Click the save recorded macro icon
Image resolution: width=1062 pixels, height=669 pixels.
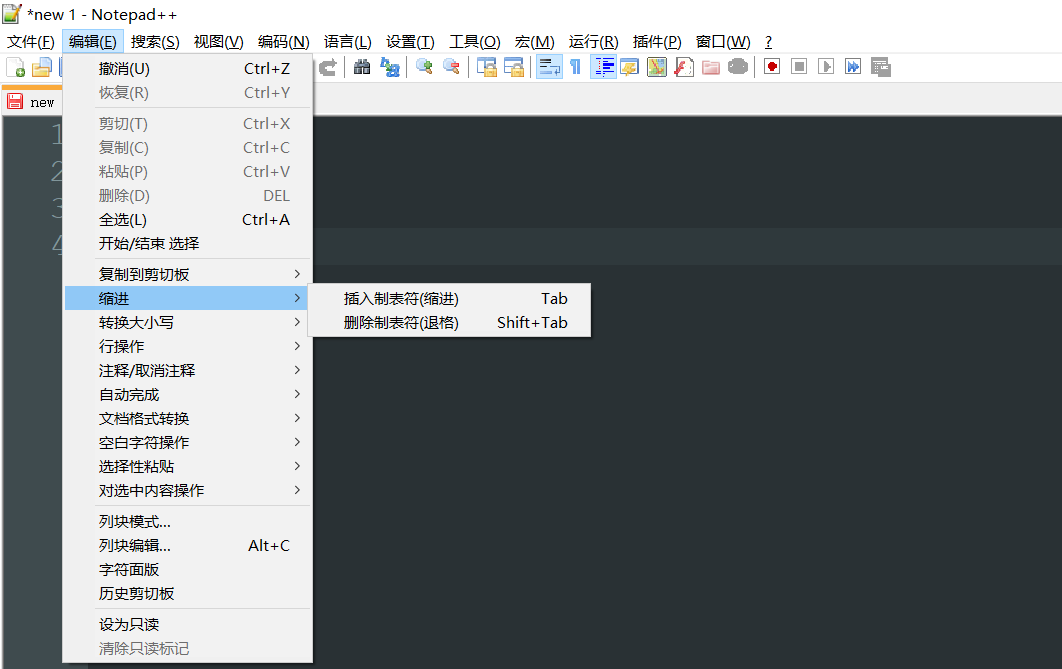pos(880,67)
